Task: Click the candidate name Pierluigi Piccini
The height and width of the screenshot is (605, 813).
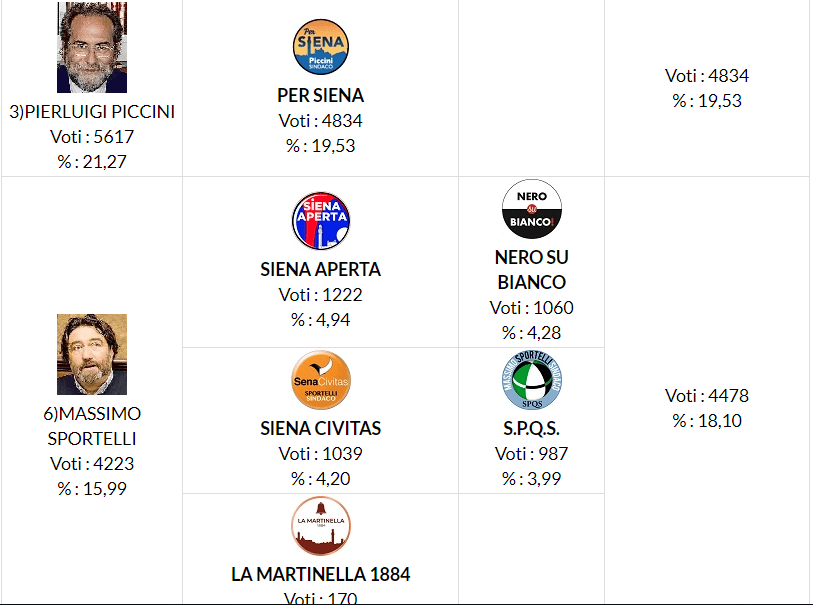Action: (92, 112)
